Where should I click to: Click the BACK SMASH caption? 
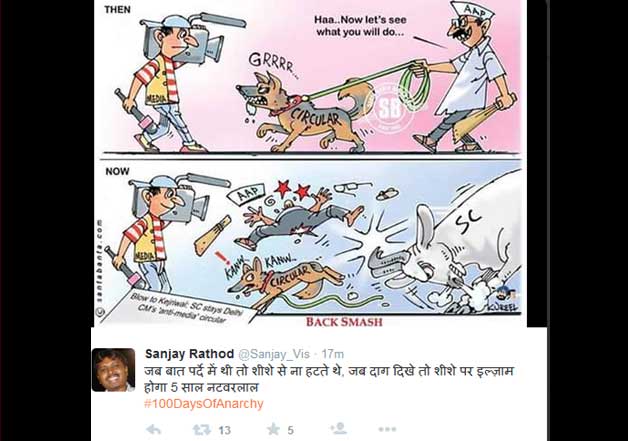coord(344,322)
